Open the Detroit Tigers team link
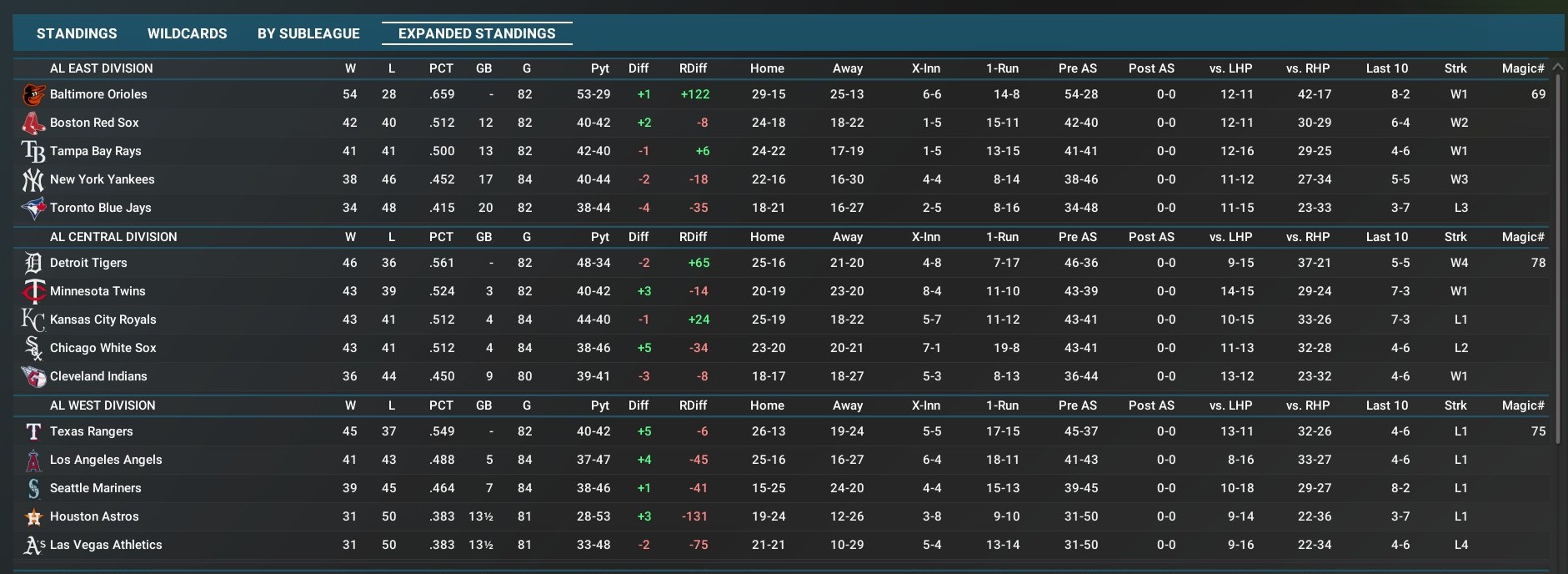The width and height of the screenshot is (1568, 574). 88,263
